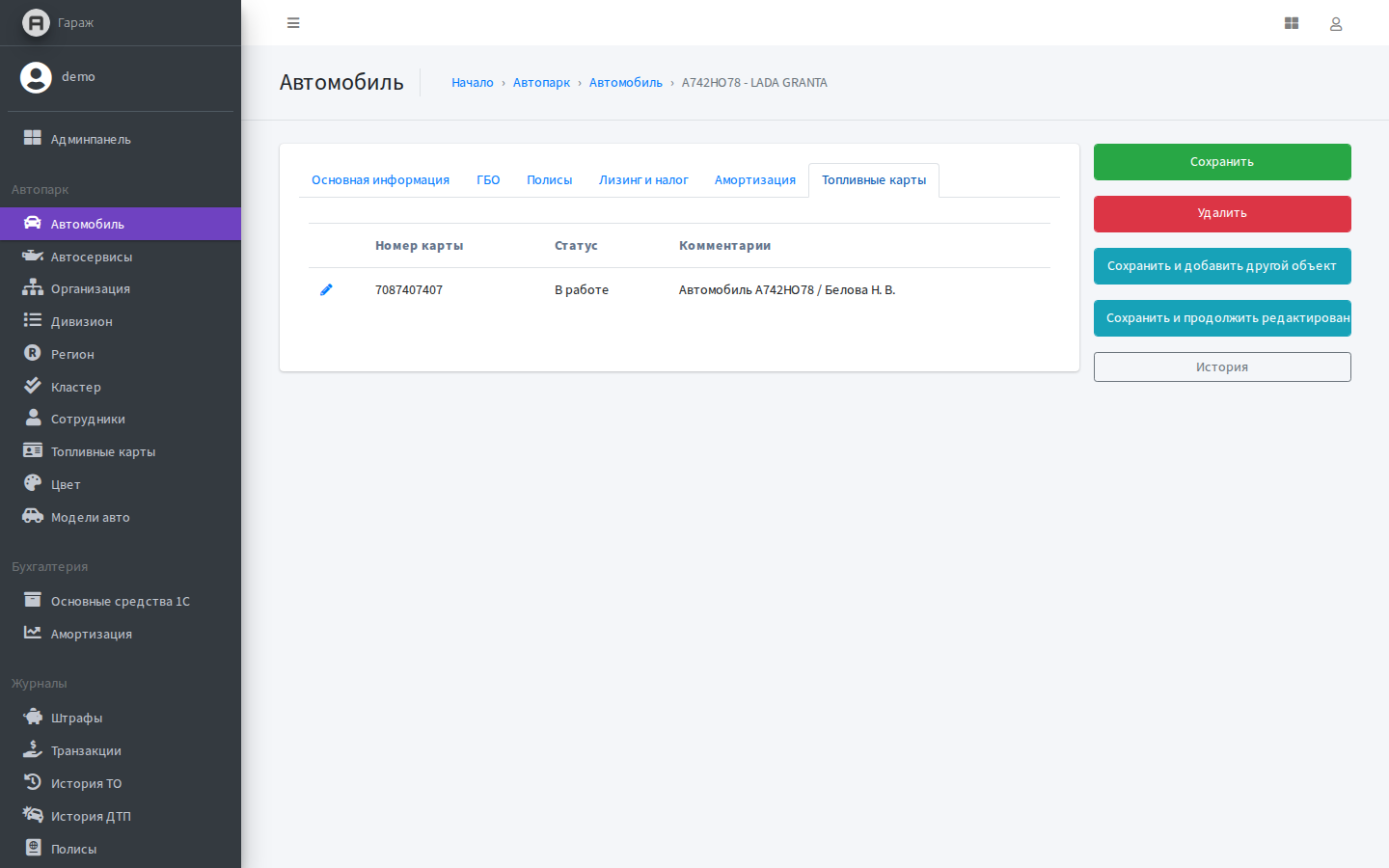
Task: Open Амортизация in sidebar Бухгалтерия section
Action: coord(121,634)
